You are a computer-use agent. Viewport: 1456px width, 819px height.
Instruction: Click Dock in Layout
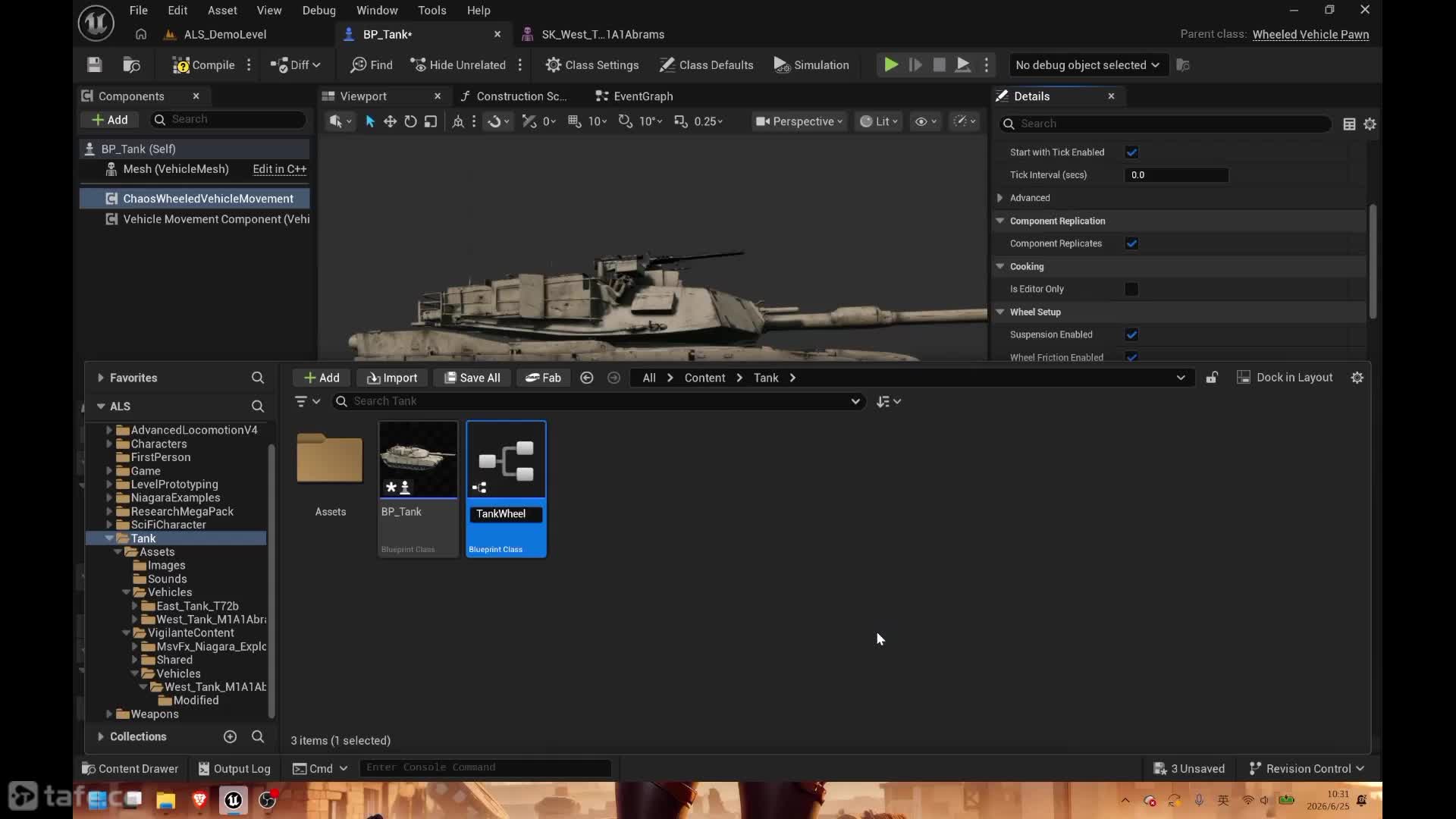[1285, 378]
